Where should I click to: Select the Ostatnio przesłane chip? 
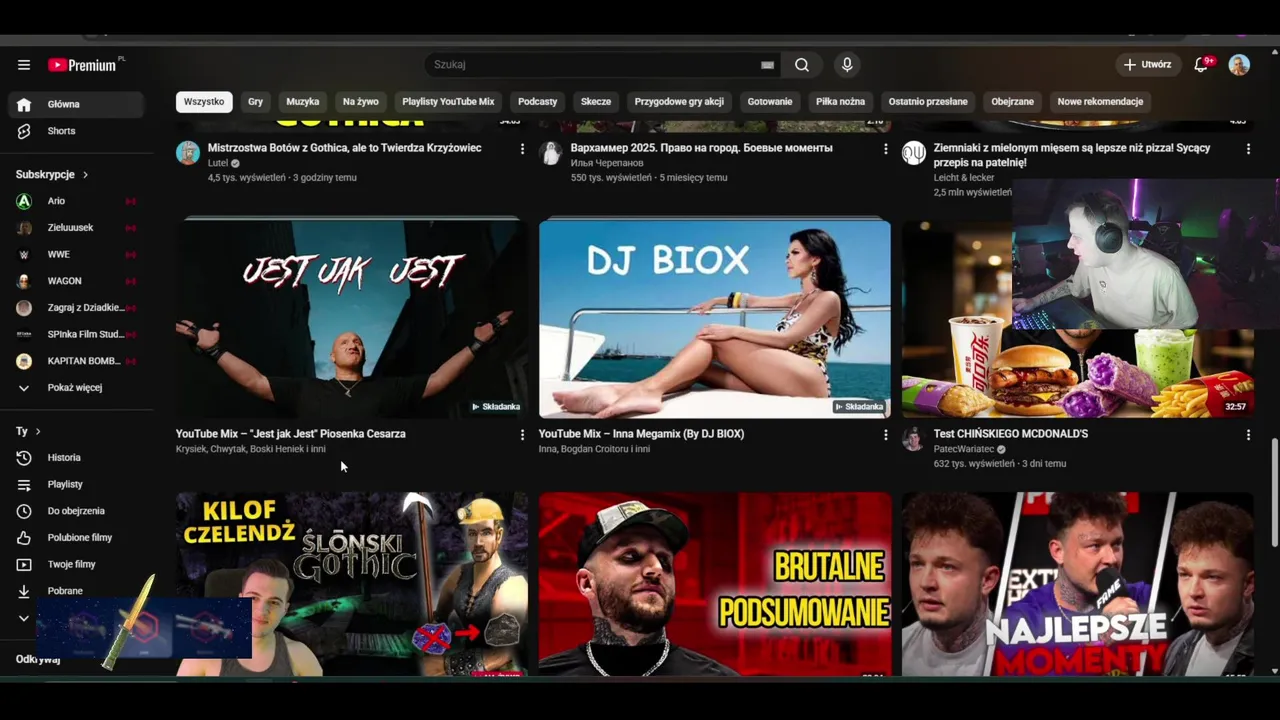click(x=928, y=102)
